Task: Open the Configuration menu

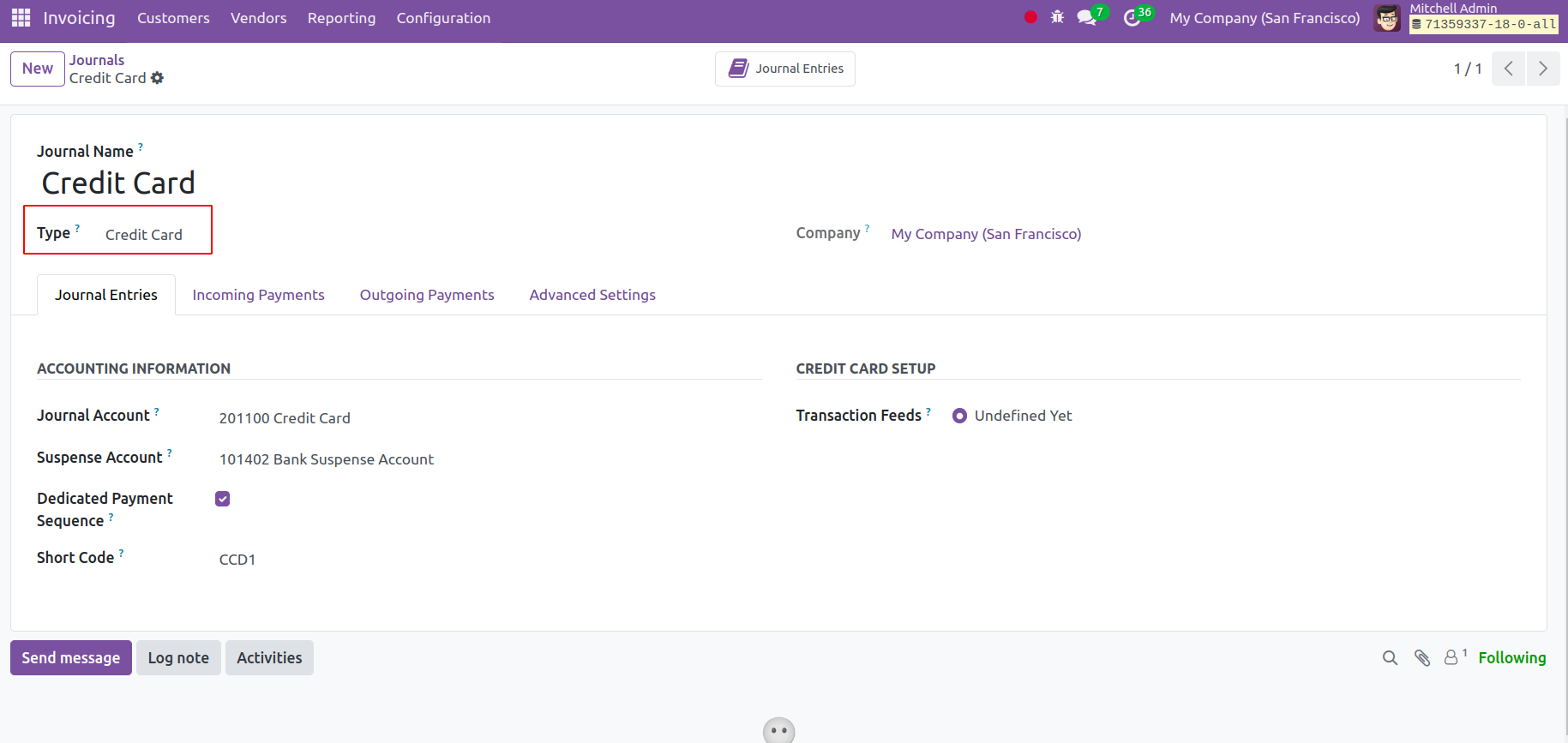Action: 443,18
